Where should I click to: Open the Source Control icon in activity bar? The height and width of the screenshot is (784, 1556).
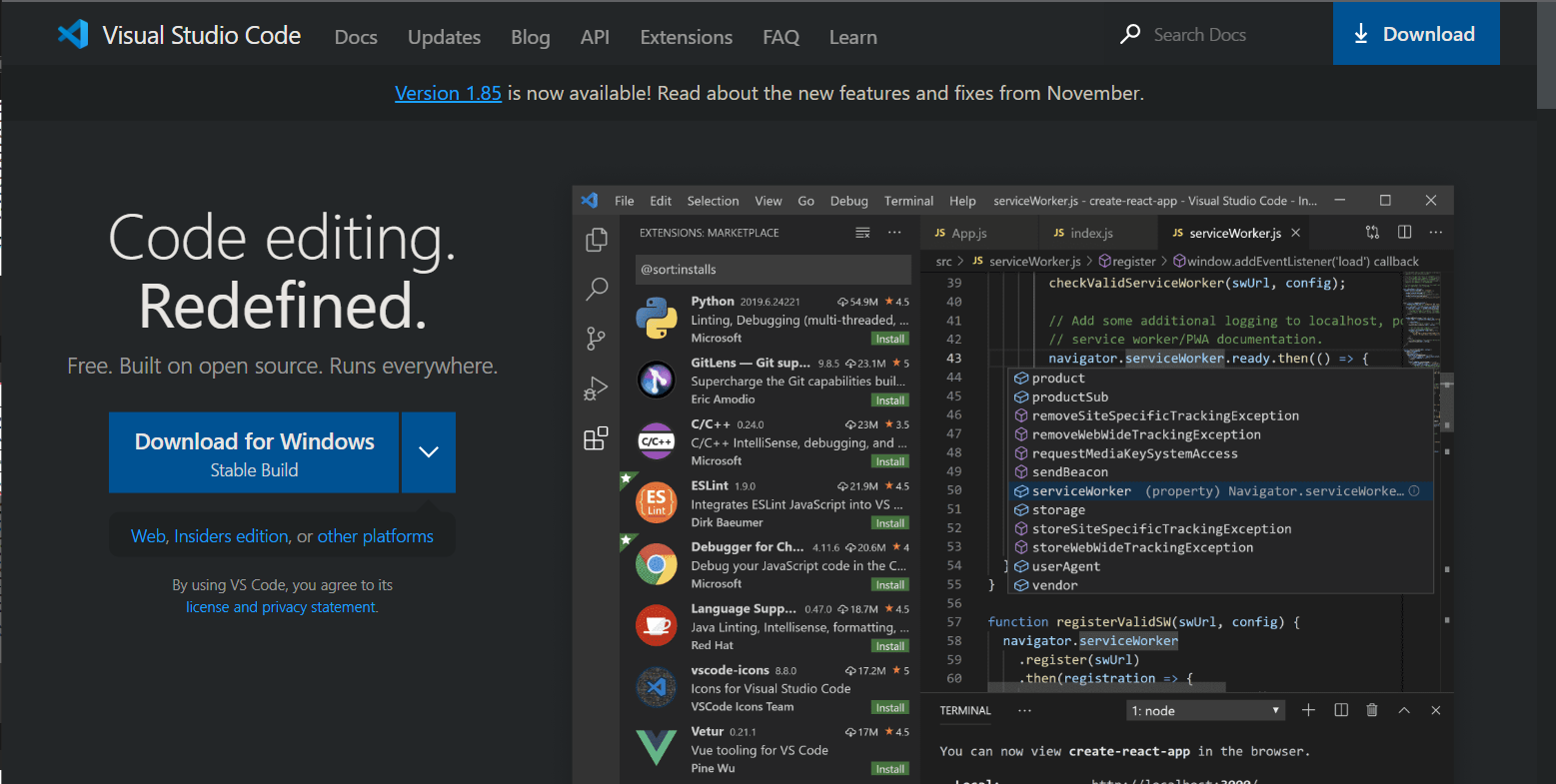tap(597, 339)
